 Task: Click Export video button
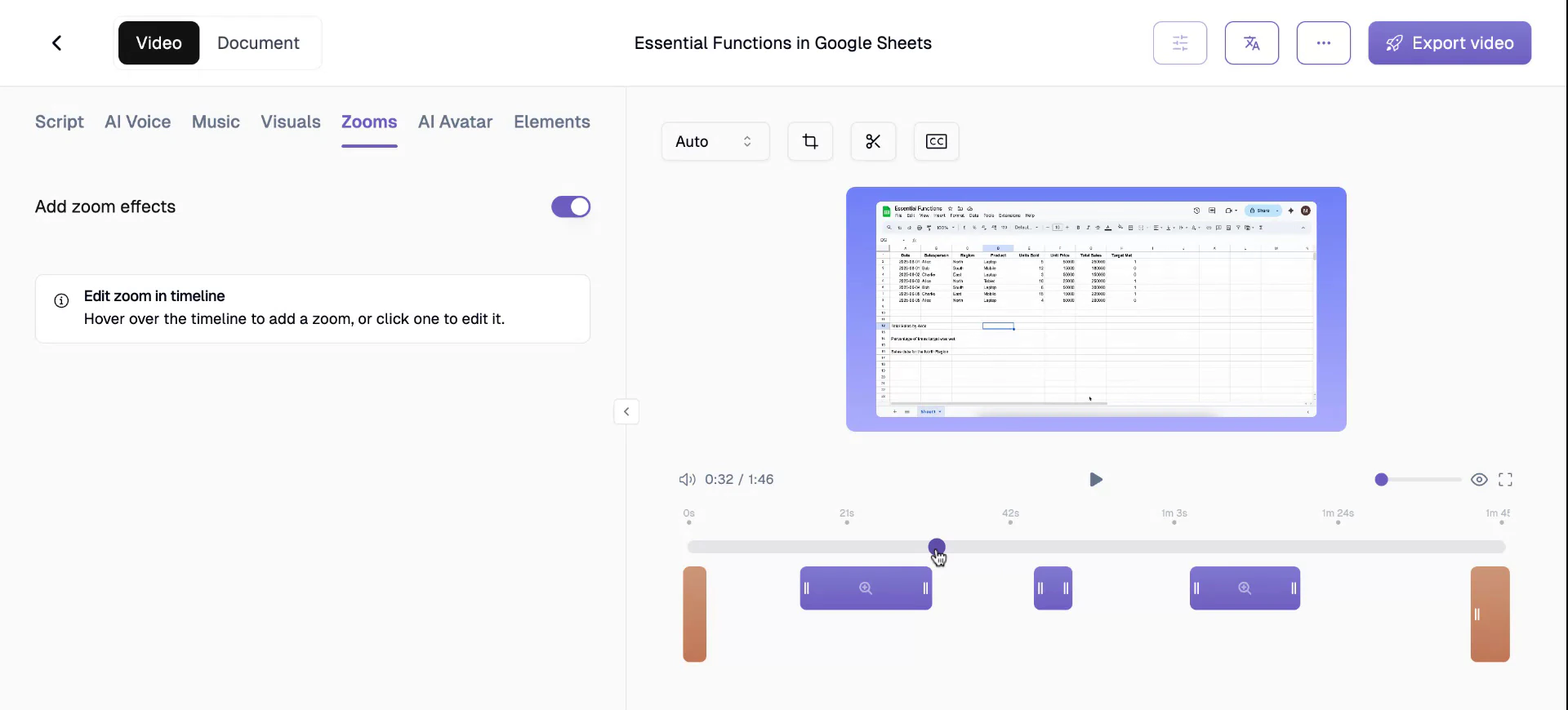[x=1450, y=43]
